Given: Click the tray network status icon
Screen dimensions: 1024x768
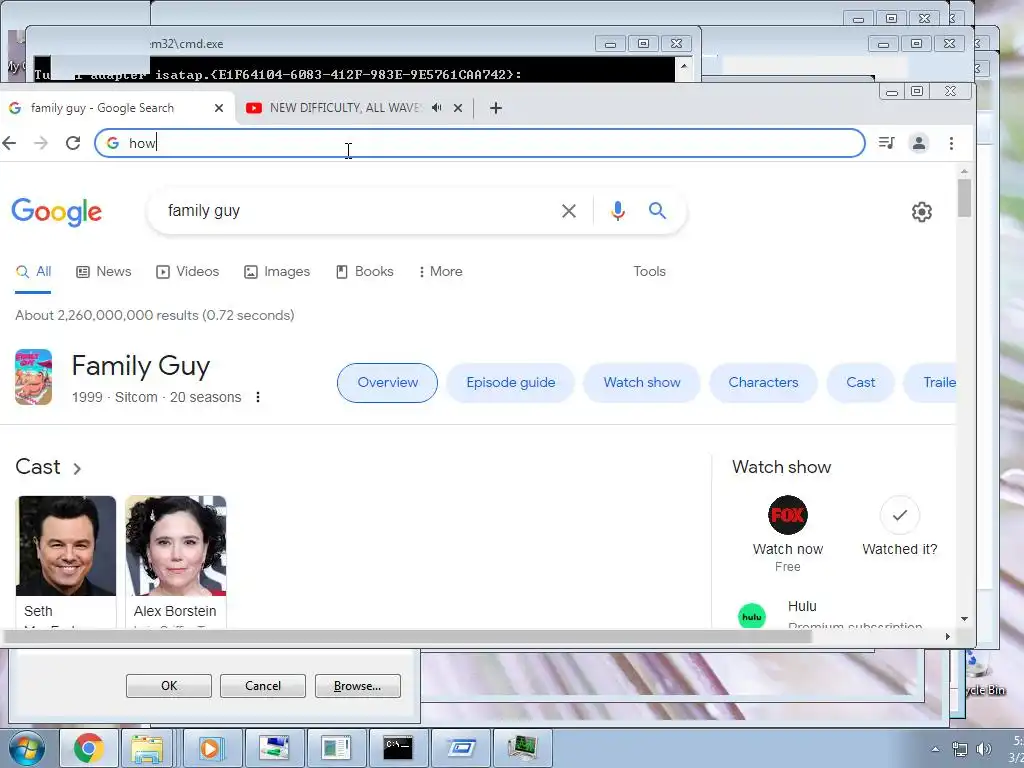Looking at the screenshot, I should click(x=960, y=749).
